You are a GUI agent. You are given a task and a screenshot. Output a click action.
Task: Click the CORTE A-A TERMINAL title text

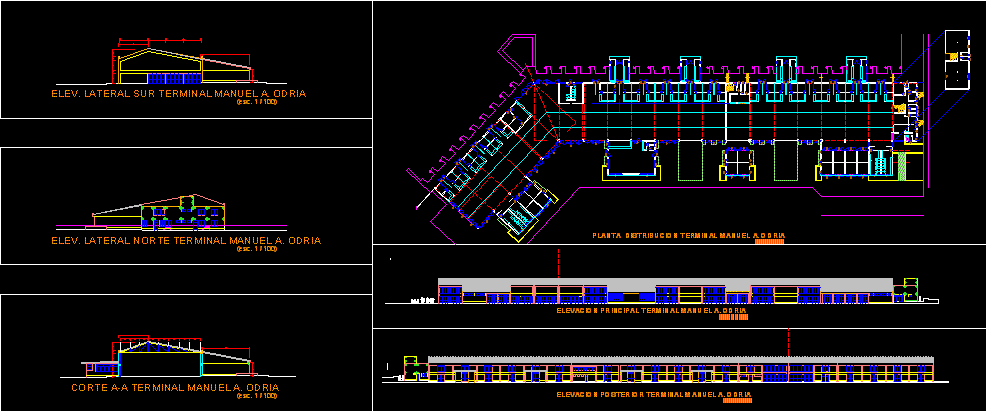click(x=175, y=387)
